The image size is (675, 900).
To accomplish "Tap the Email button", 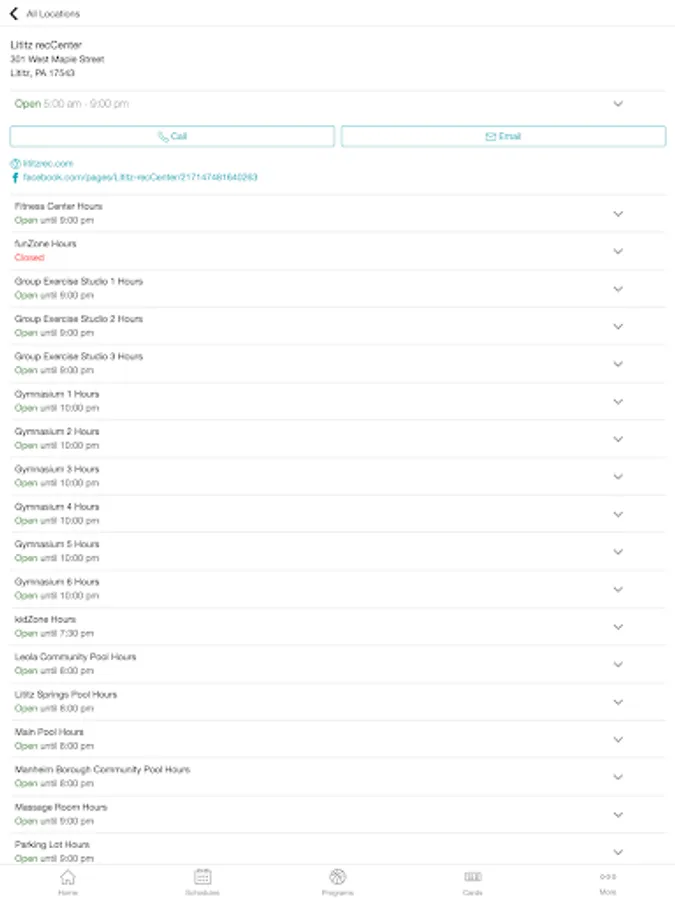I will click(x=503, y=137).
